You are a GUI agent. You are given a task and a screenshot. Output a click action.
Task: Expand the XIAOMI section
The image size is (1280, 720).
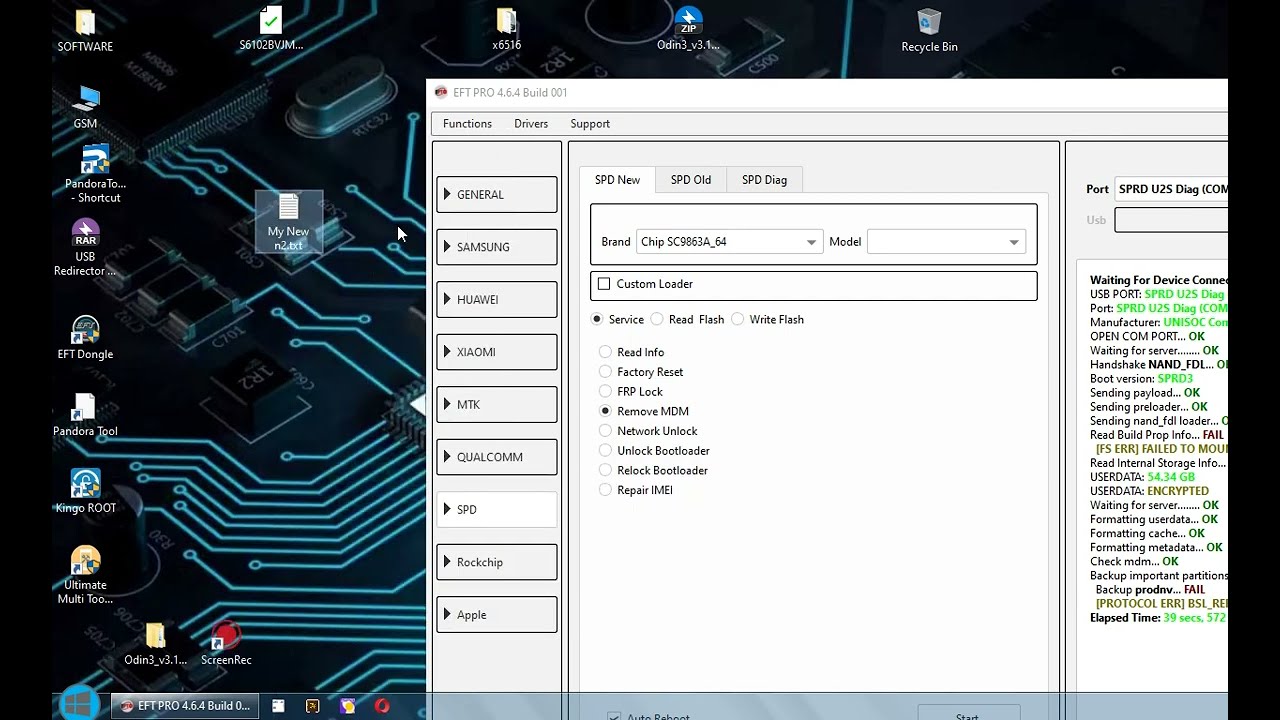[497, 352]
